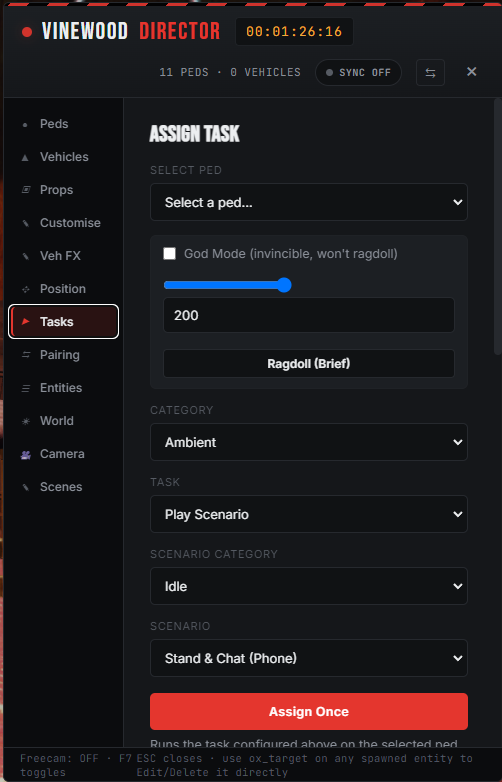This screenshot has height=782, width=502.
Task: Open the Select a ped dropdown
Action: coord(309,202)
